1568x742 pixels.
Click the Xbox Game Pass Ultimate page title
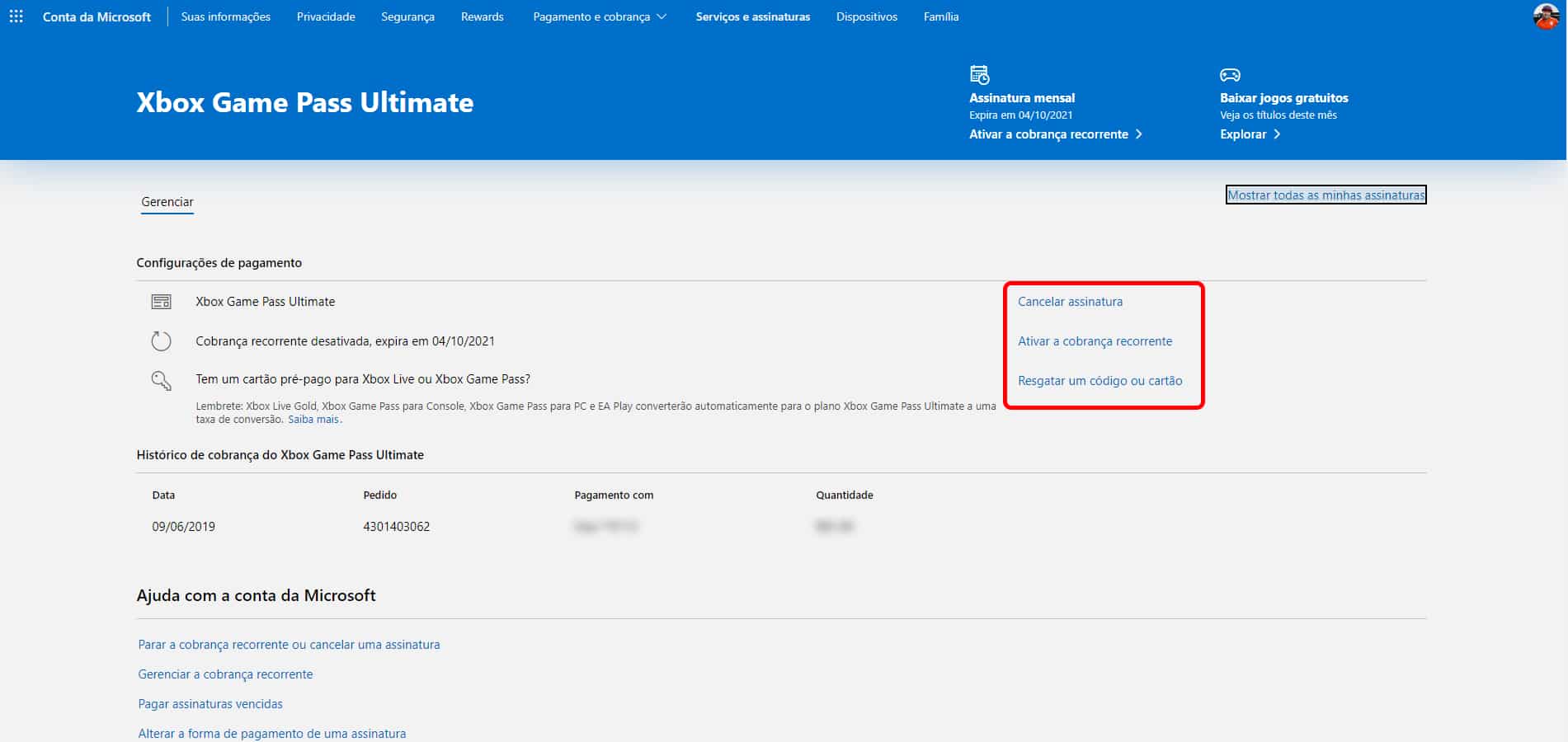coord(305,102)
